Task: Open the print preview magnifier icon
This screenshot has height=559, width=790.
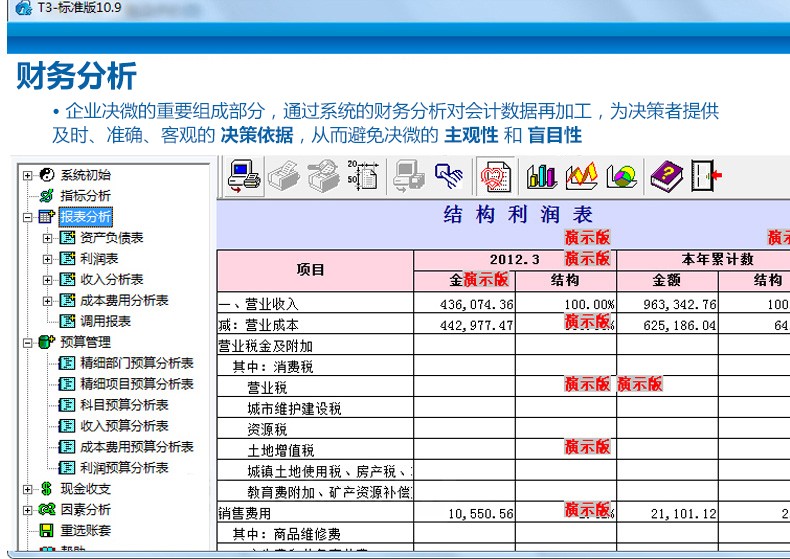Action: (x=323, y=176)
